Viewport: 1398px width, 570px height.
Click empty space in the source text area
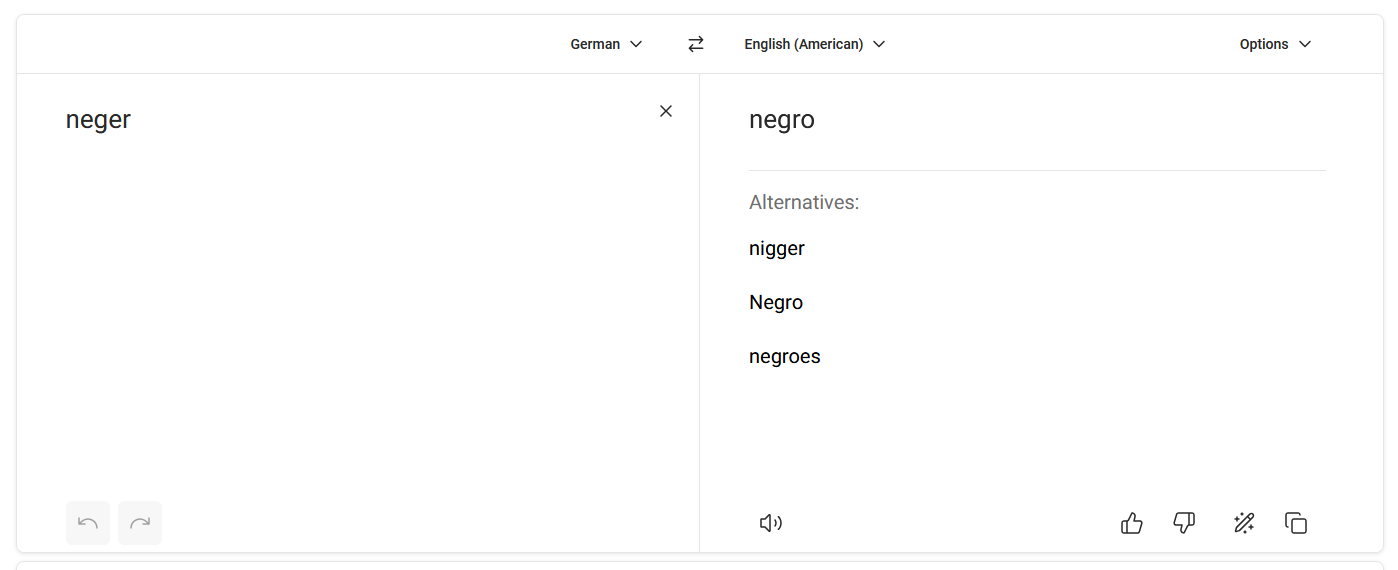pos(350,320)
